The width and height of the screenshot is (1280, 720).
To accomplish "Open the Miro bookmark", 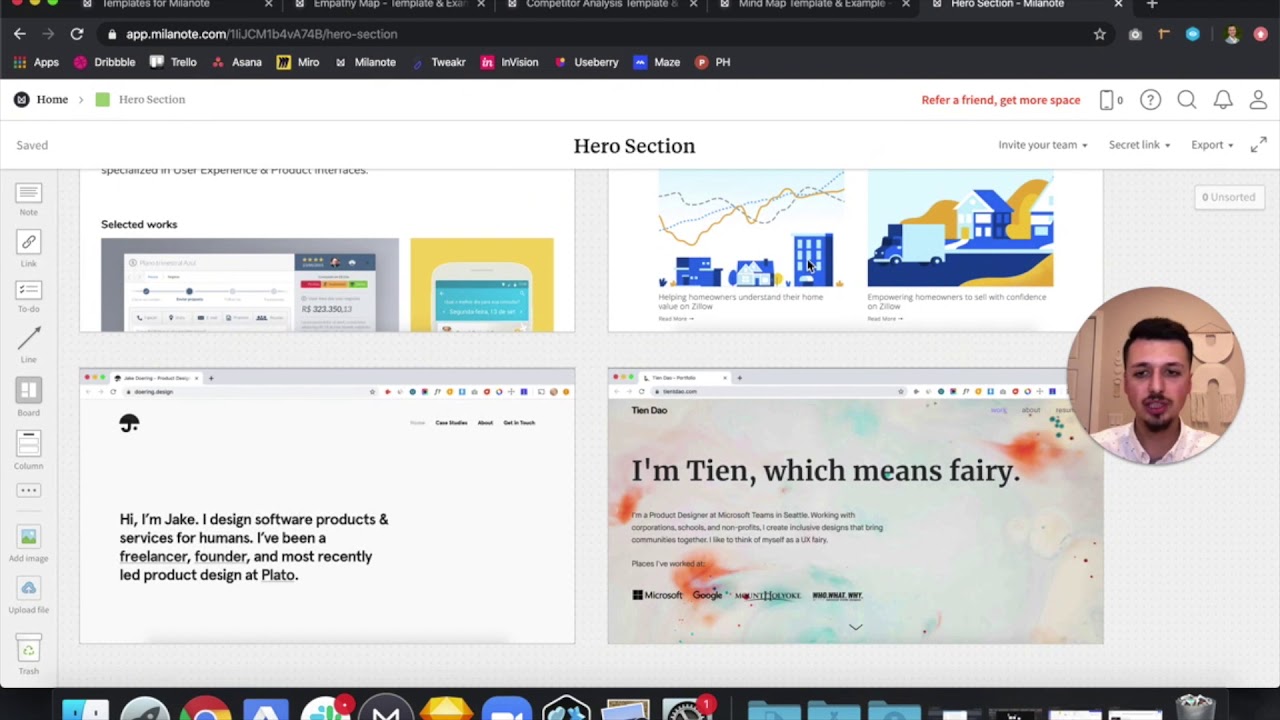I will click(x=298, y=62).
